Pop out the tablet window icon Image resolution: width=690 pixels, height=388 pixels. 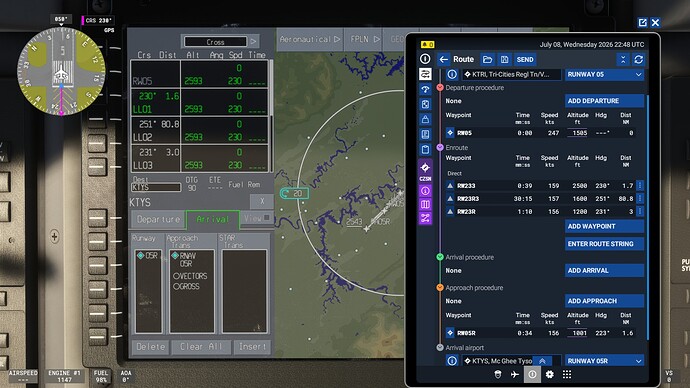pos(642,22)
